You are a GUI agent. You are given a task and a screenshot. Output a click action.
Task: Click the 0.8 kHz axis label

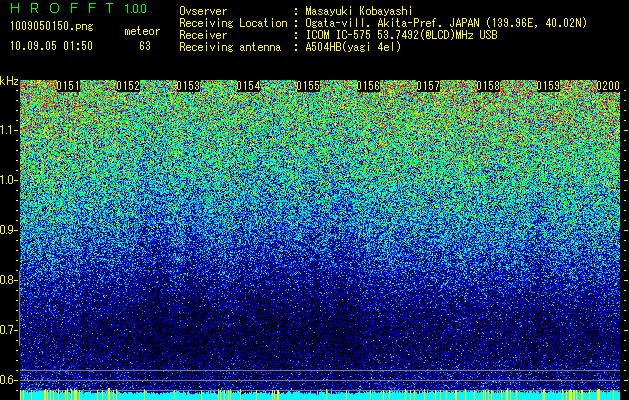click(x=8, y=280)
